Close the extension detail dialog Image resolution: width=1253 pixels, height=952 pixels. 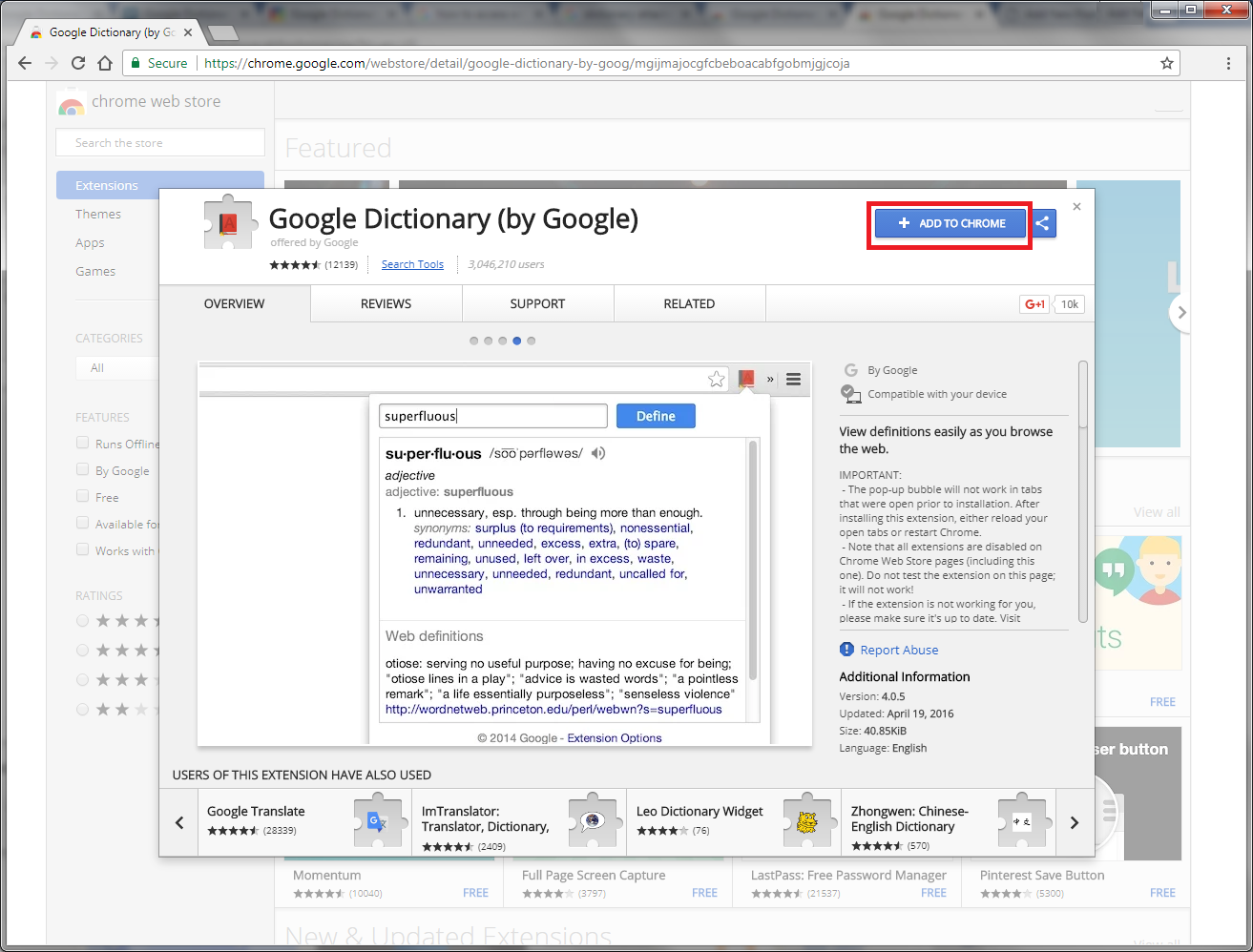[x=1076, y=206]
